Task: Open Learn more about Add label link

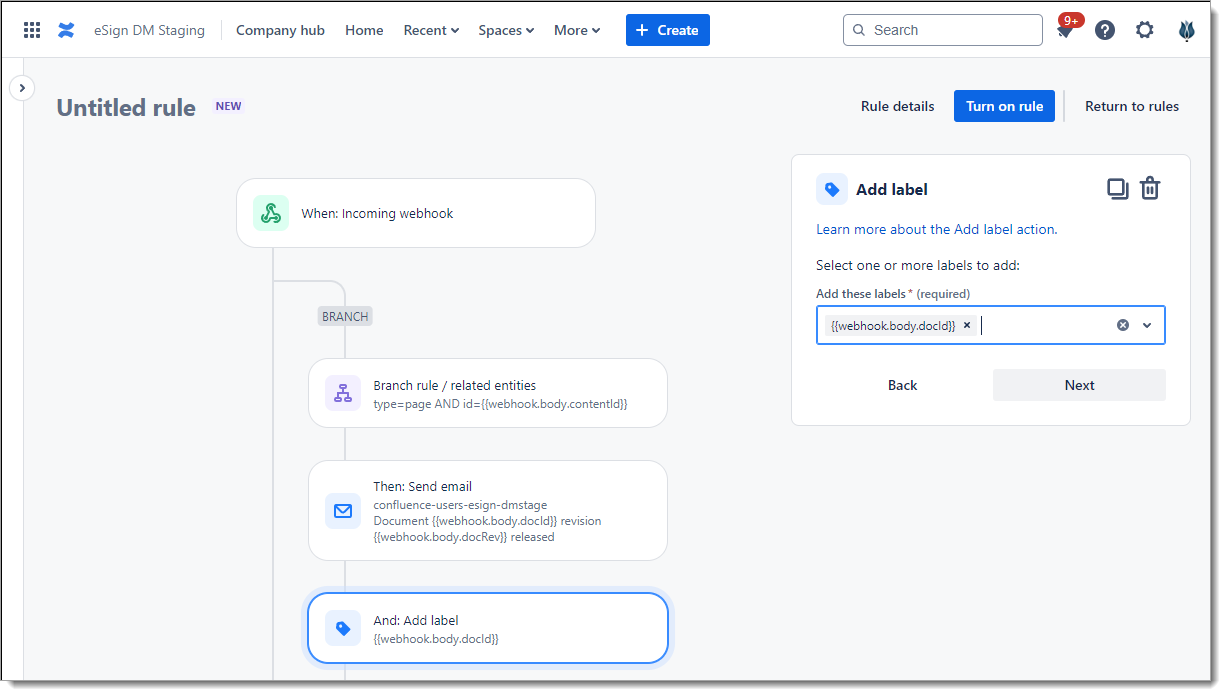Action: tap(936, 229)
